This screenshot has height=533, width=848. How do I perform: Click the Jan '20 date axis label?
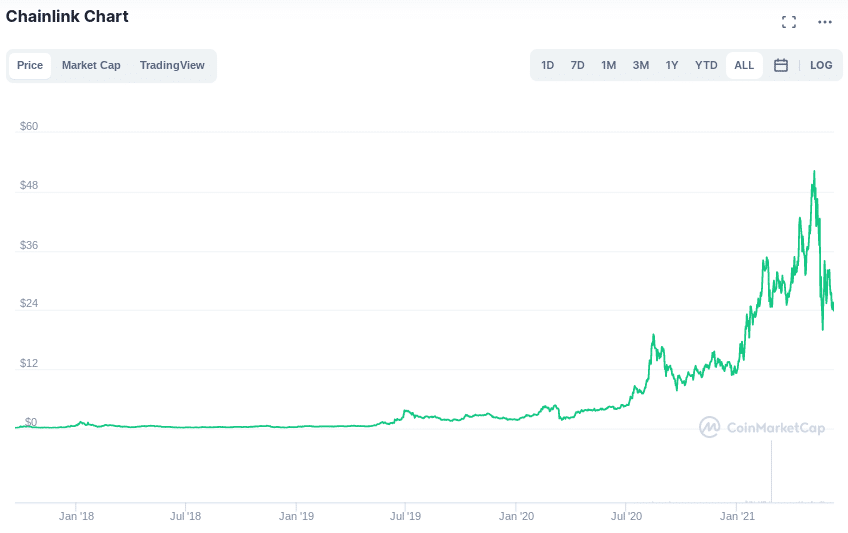[x=516, y=516]
